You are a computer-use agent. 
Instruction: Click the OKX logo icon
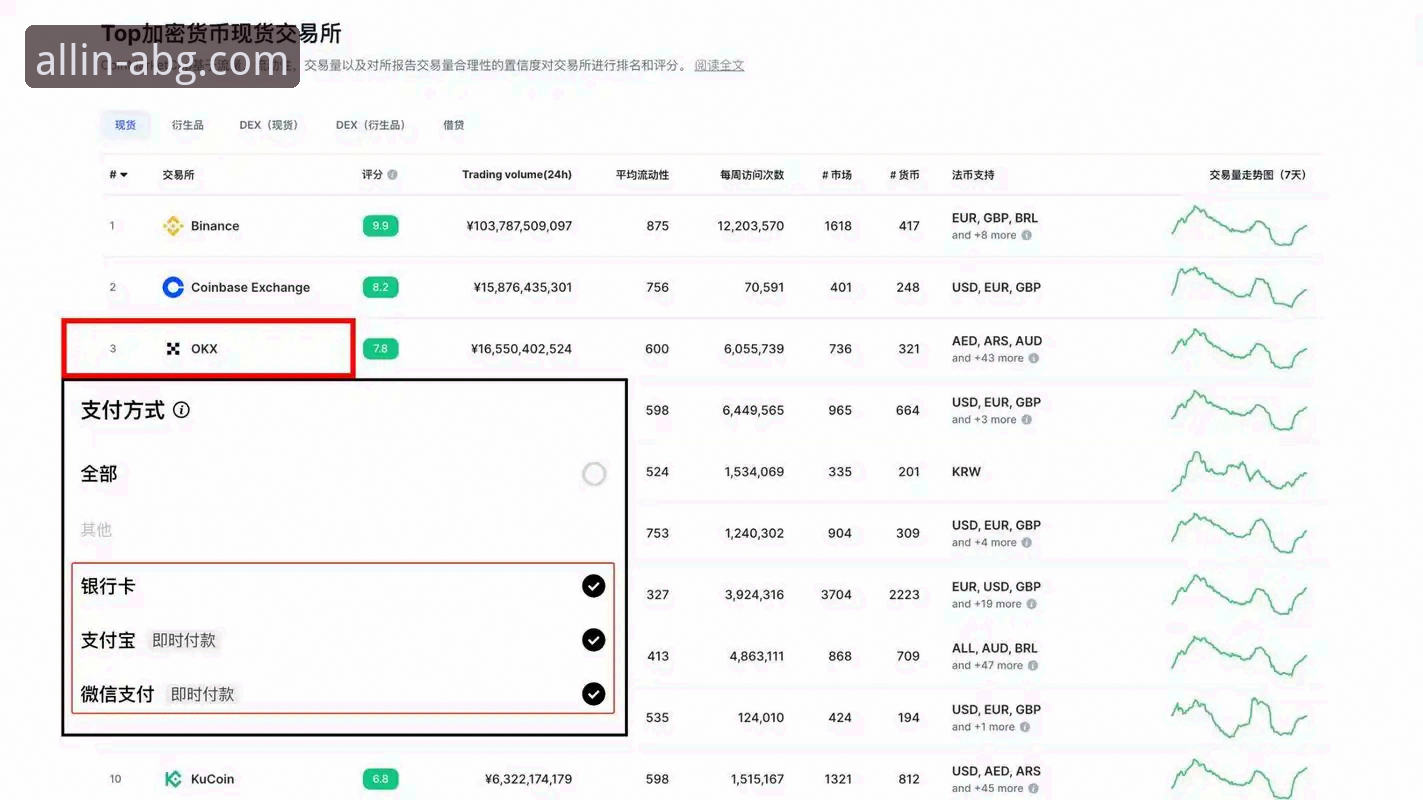pyautogui.click(x=173, y=349)
